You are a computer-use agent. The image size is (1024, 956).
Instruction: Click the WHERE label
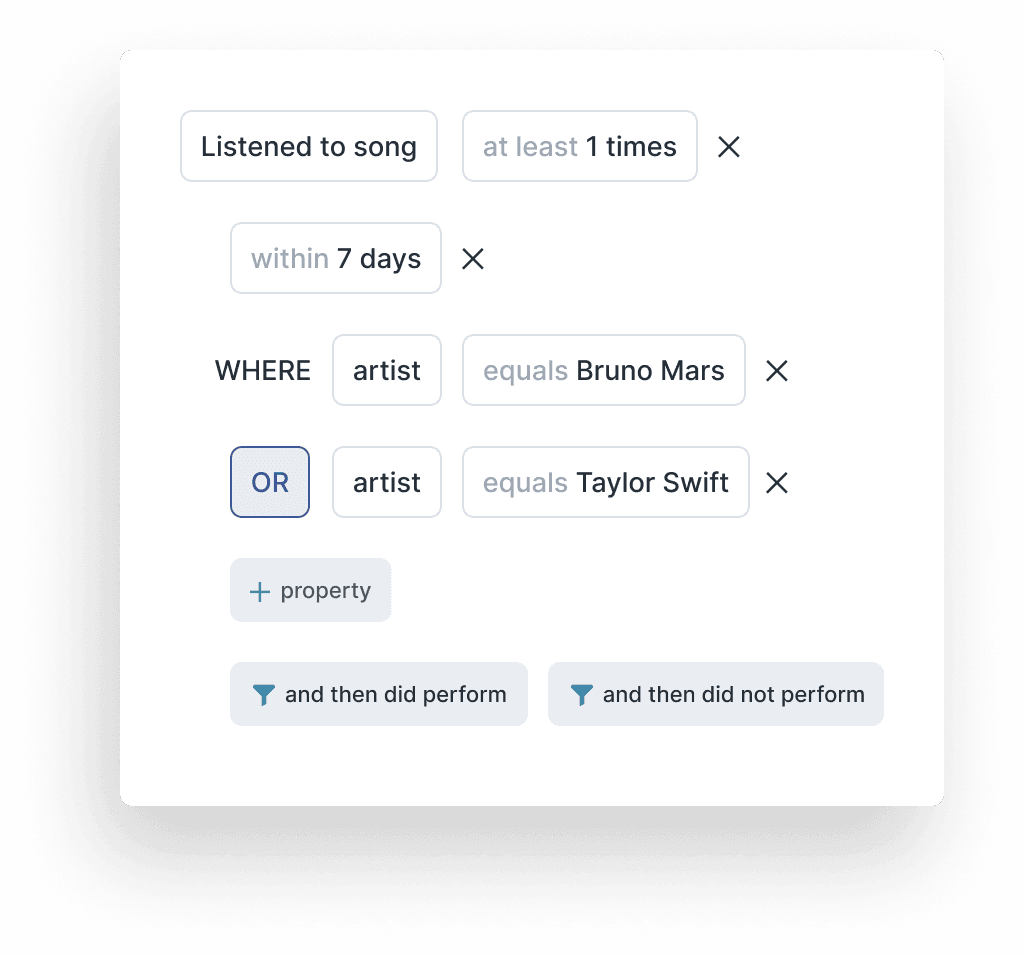(x=263, y=371)
